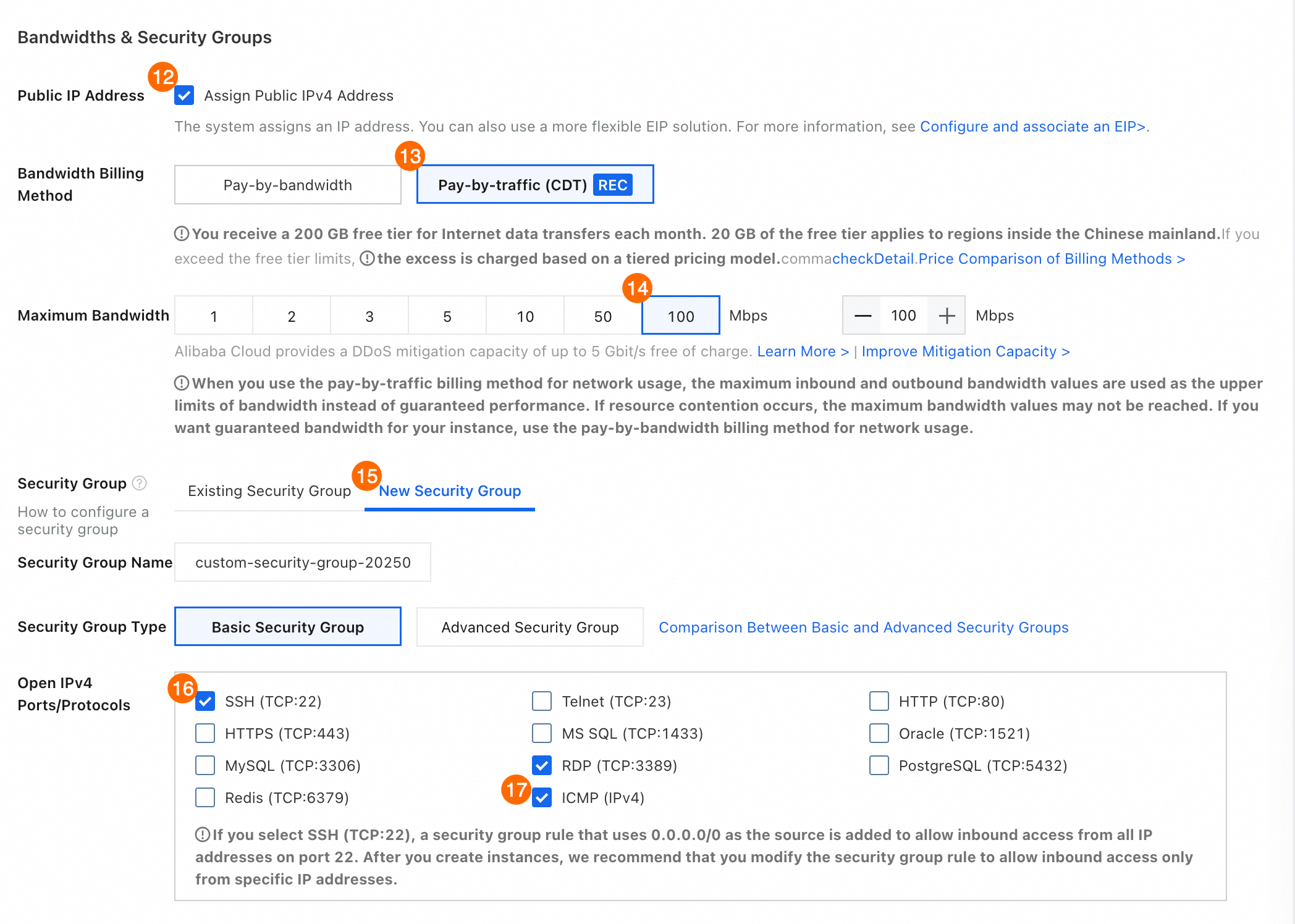This screenshot has height=924, width=1295.
Task: Check the MySQL (TCP:3306) port option
Action: point(205,766)
